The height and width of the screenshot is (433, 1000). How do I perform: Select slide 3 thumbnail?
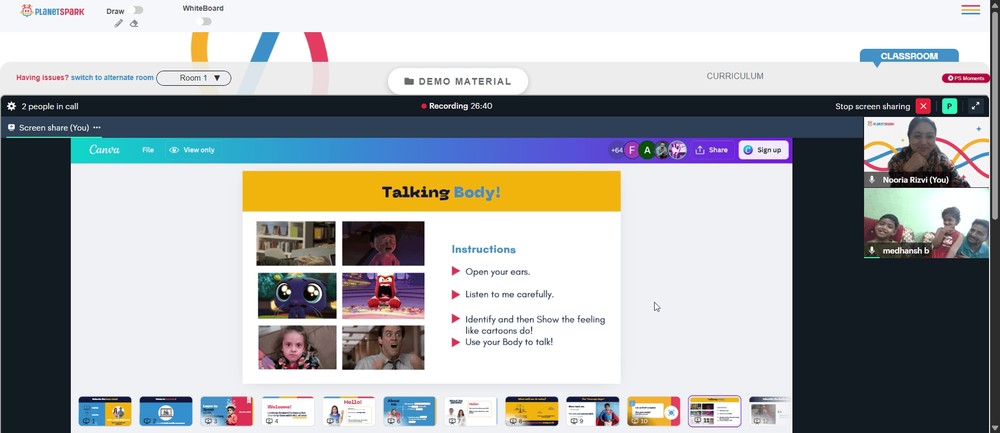pos(227,411)
